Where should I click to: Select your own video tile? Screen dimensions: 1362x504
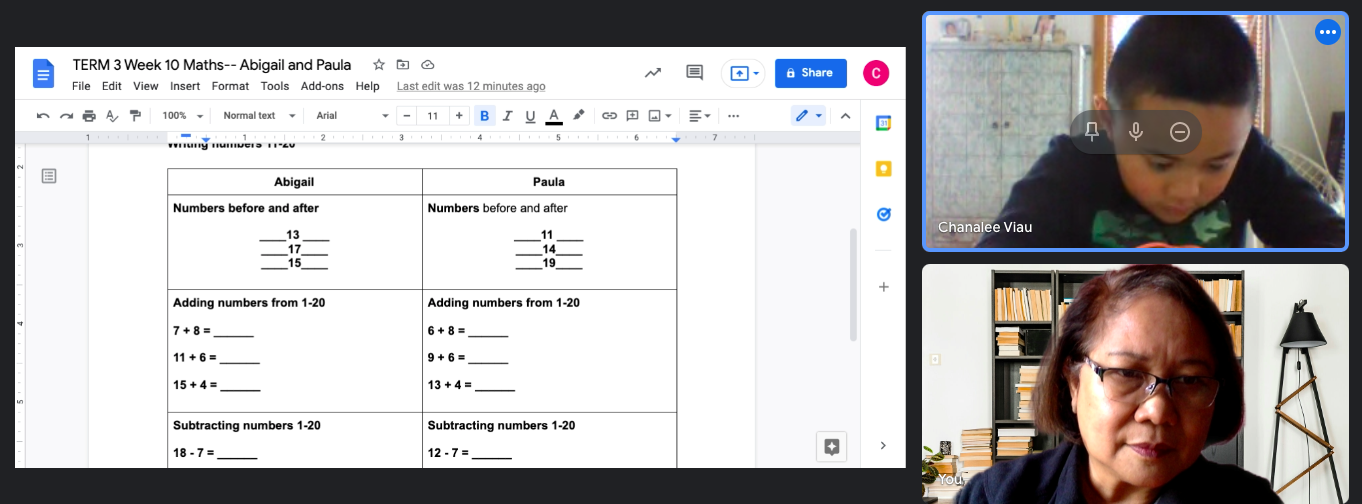(1135, 383)
